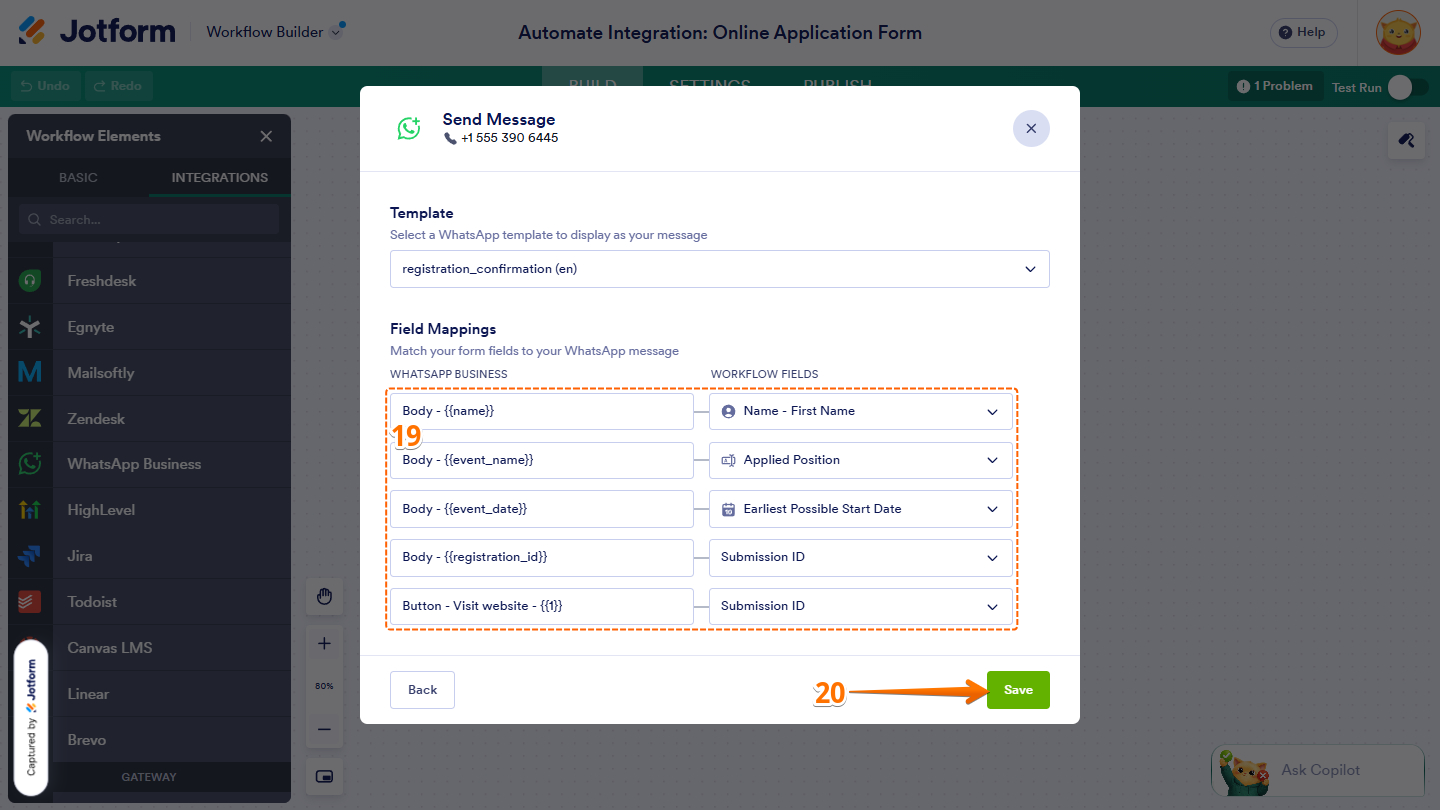Click the WhatsApp Business sidebar icon
The height and width of the screenshot is (810, 1440).
click(x=30, y=464)
